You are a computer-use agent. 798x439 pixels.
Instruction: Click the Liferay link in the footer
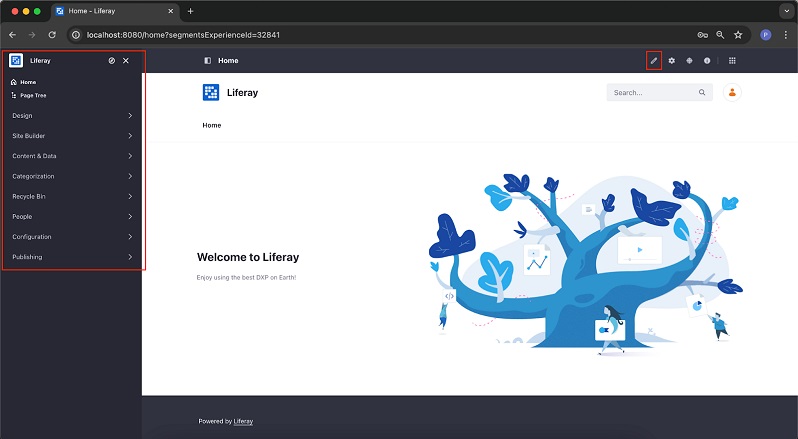click(243, 421)
